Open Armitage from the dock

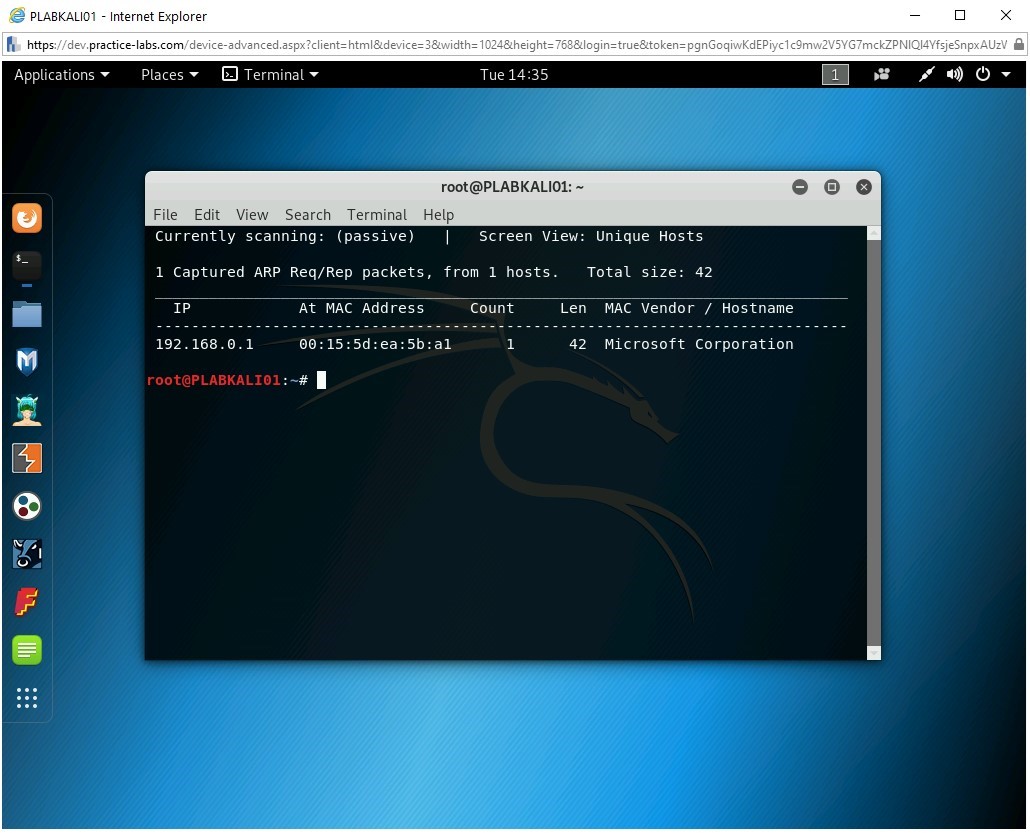(27, 410)
